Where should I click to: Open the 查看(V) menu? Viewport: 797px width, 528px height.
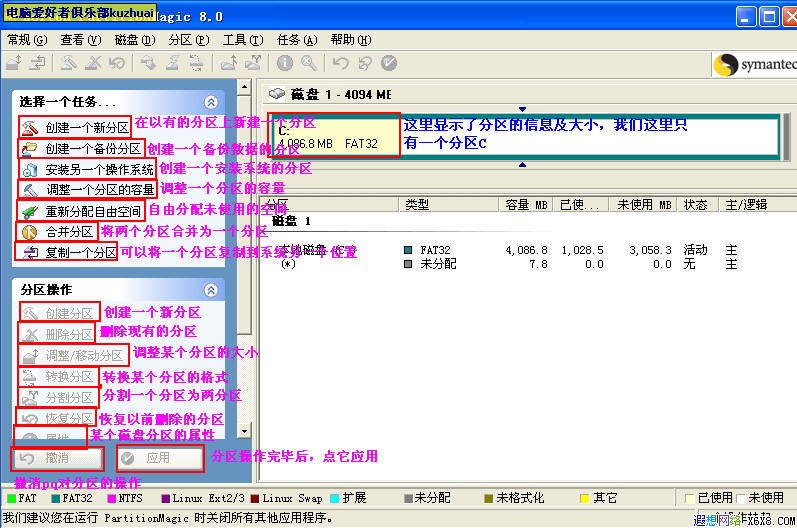click(81, 40)
